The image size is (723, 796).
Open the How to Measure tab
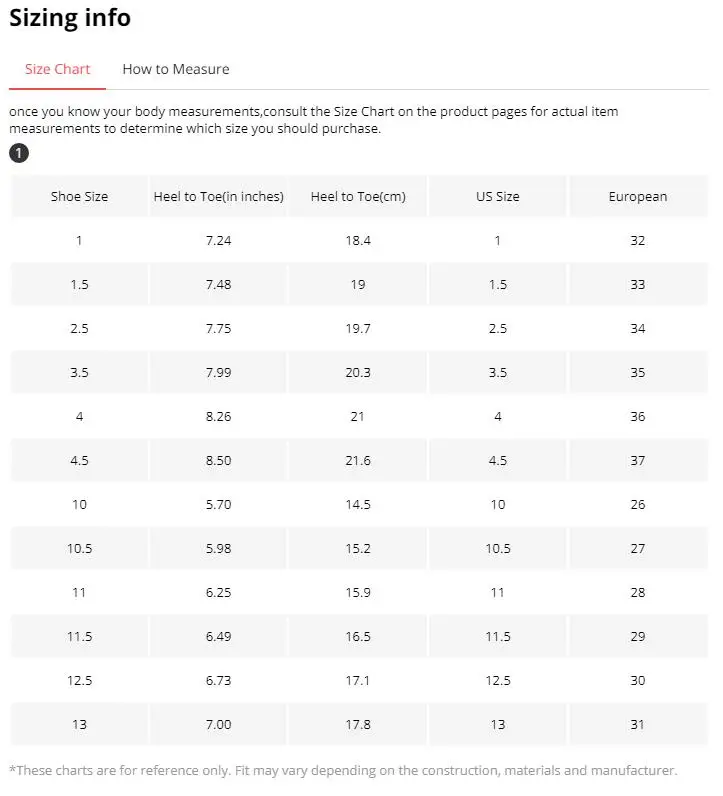tap(176, 69)
